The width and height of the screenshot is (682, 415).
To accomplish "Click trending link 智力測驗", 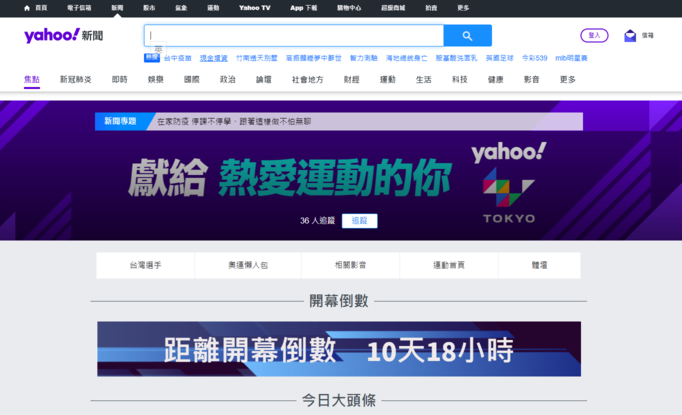I will pos(364,58).
